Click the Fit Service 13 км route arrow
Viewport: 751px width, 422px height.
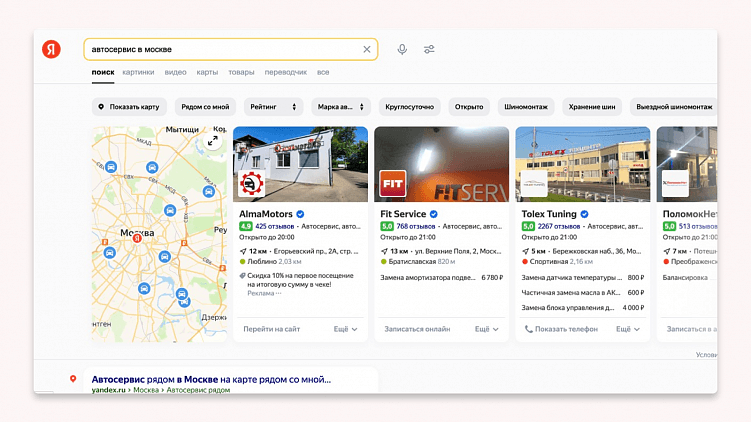384,251
